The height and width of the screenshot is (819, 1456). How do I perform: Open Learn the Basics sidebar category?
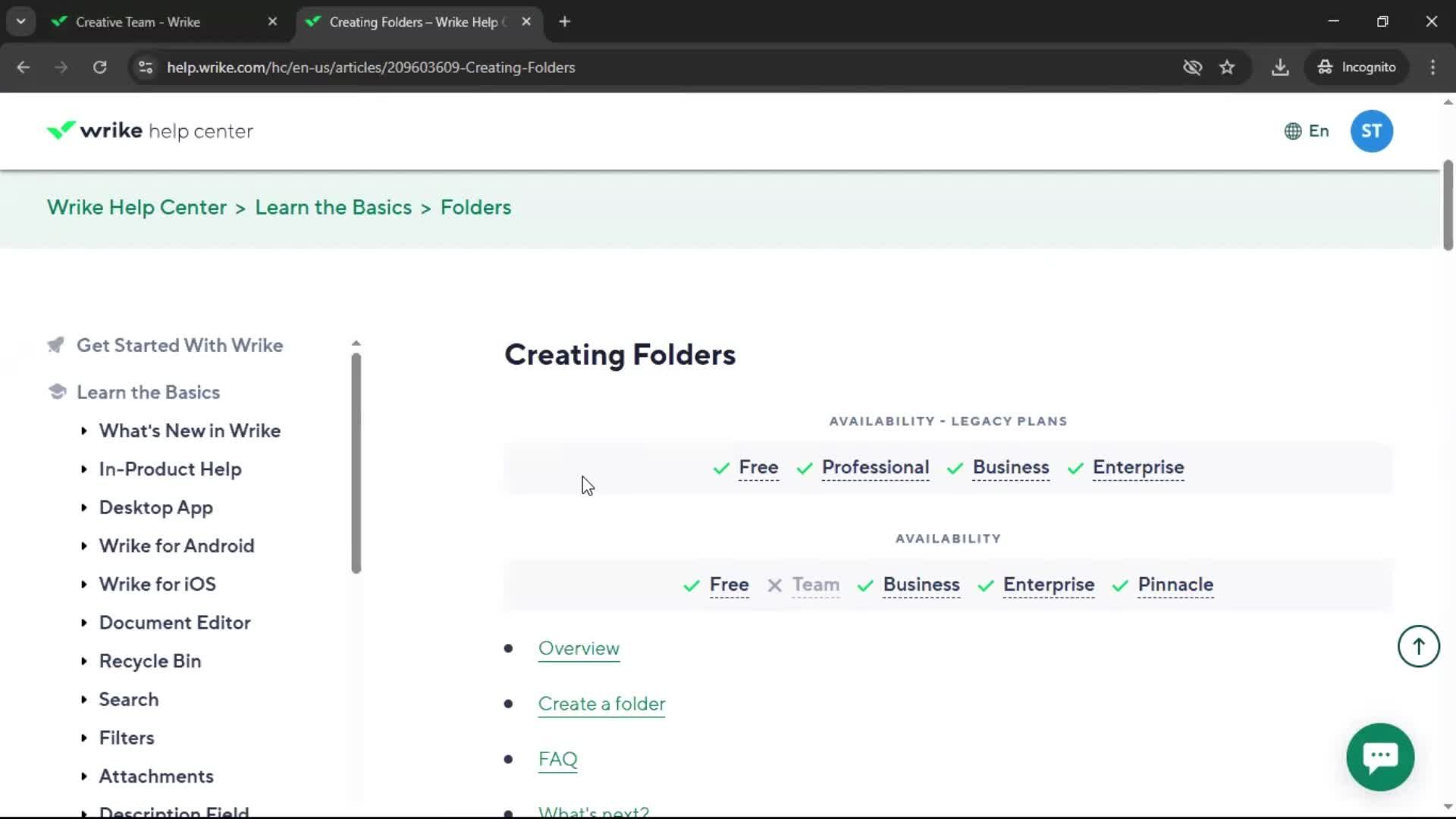pyautogui.click(x=148, y=392)
